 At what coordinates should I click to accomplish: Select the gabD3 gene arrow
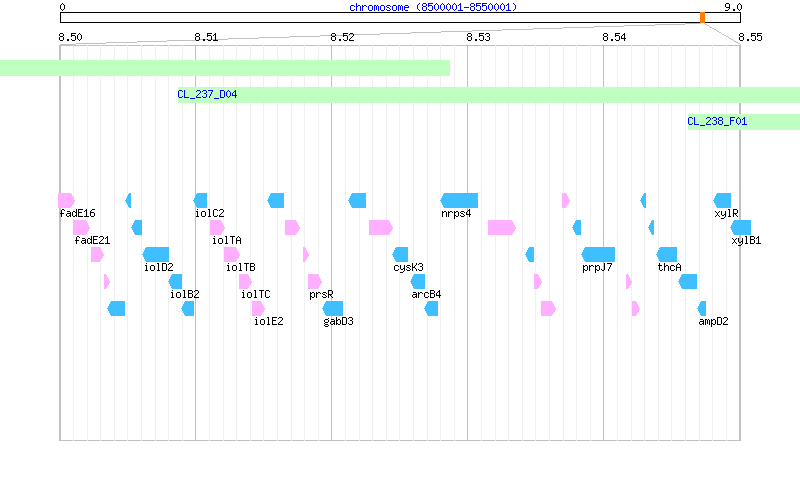[333, 309]
